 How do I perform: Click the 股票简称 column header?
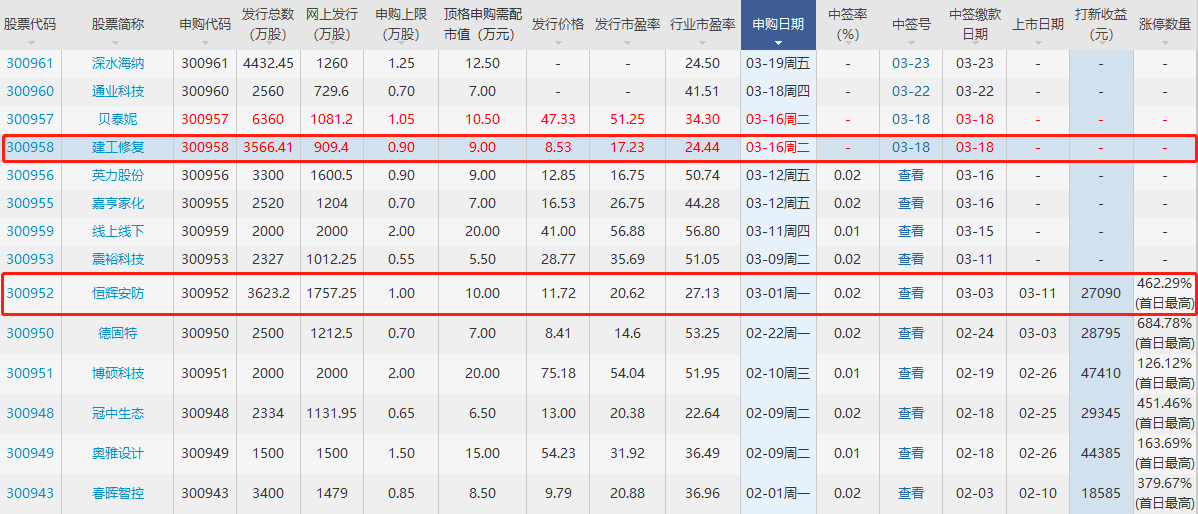tap(117, 24)
